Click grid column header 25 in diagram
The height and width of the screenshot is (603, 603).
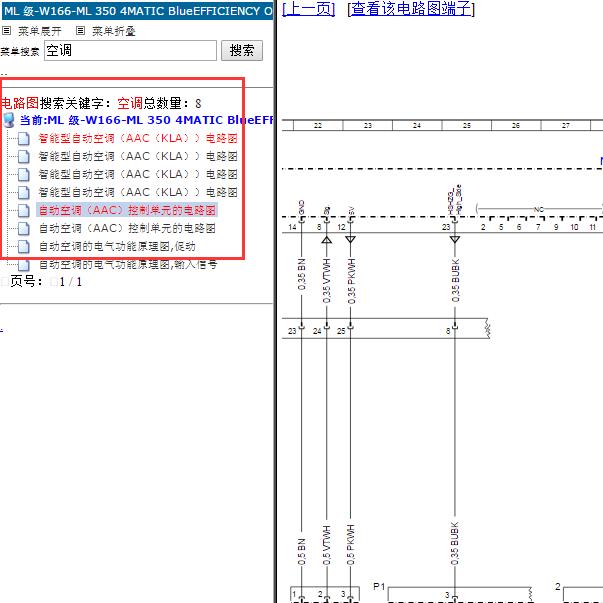[x=466, y=126]
